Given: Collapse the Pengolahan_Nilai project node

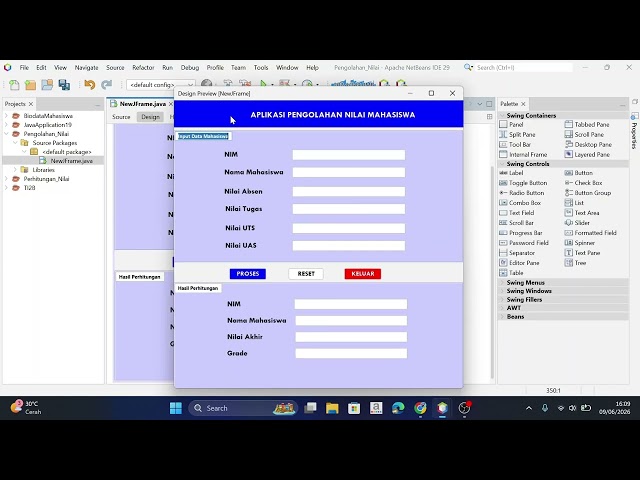Looking at the screenshot, I should pos(7,134).
